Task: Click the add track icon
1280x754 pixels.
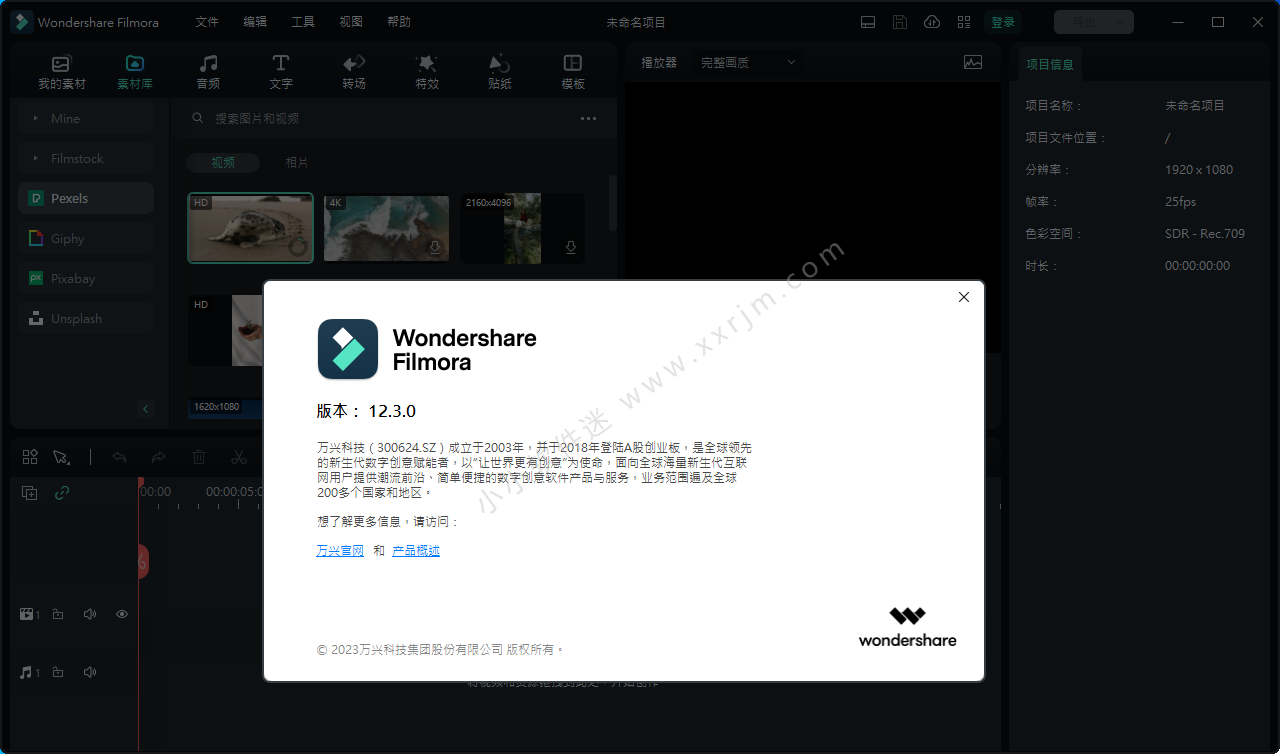Action: [x=30, y=493]
